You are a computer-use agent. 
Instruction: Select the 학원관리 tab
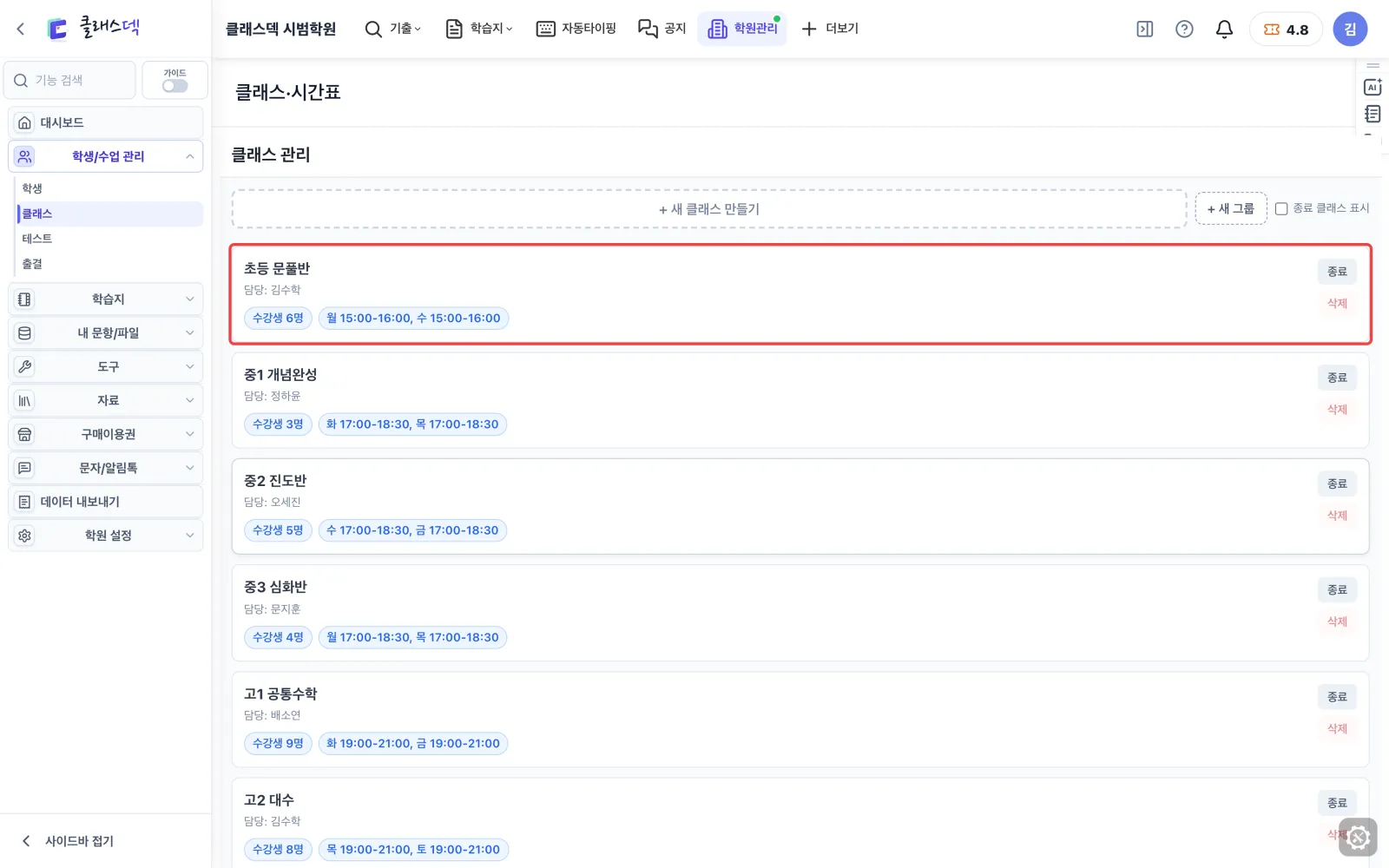[742, 29]
